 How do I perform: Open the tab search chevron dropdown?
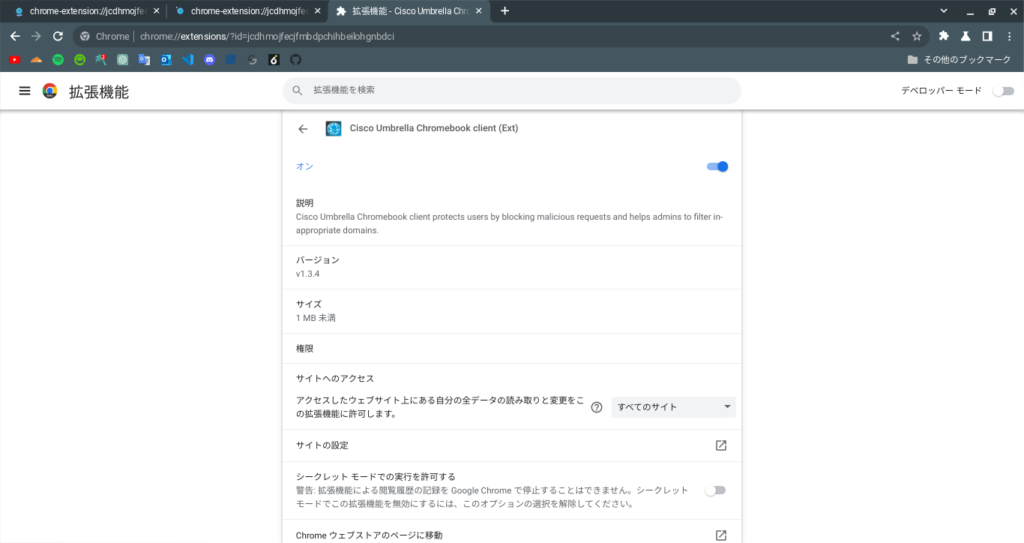point(945,11)
